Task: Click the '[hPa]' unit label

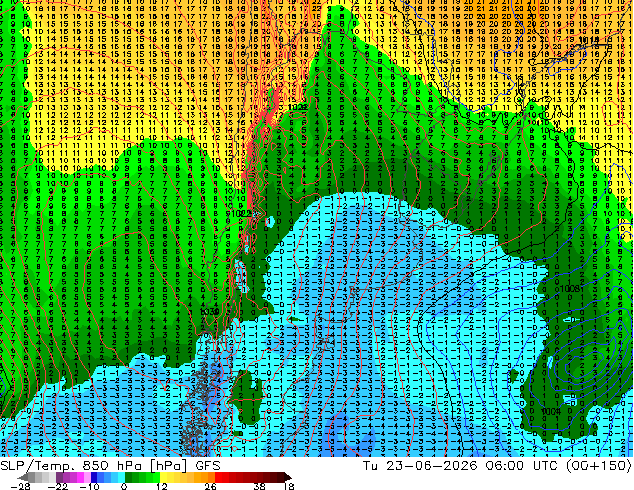Action: (169, 466)
